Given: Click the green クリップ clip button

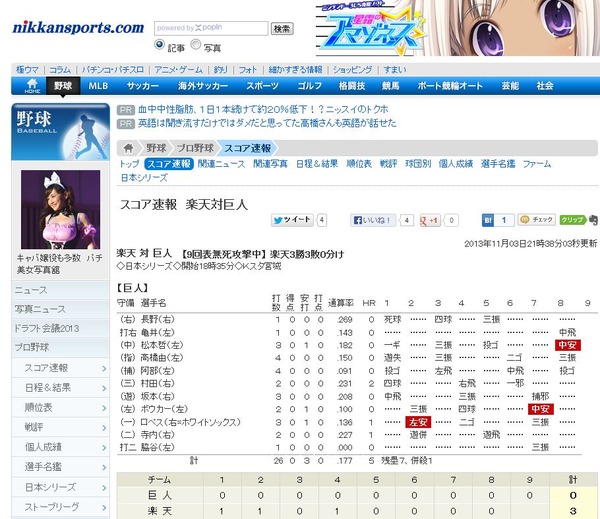Looking at the screenshot, I should (572, 220).
